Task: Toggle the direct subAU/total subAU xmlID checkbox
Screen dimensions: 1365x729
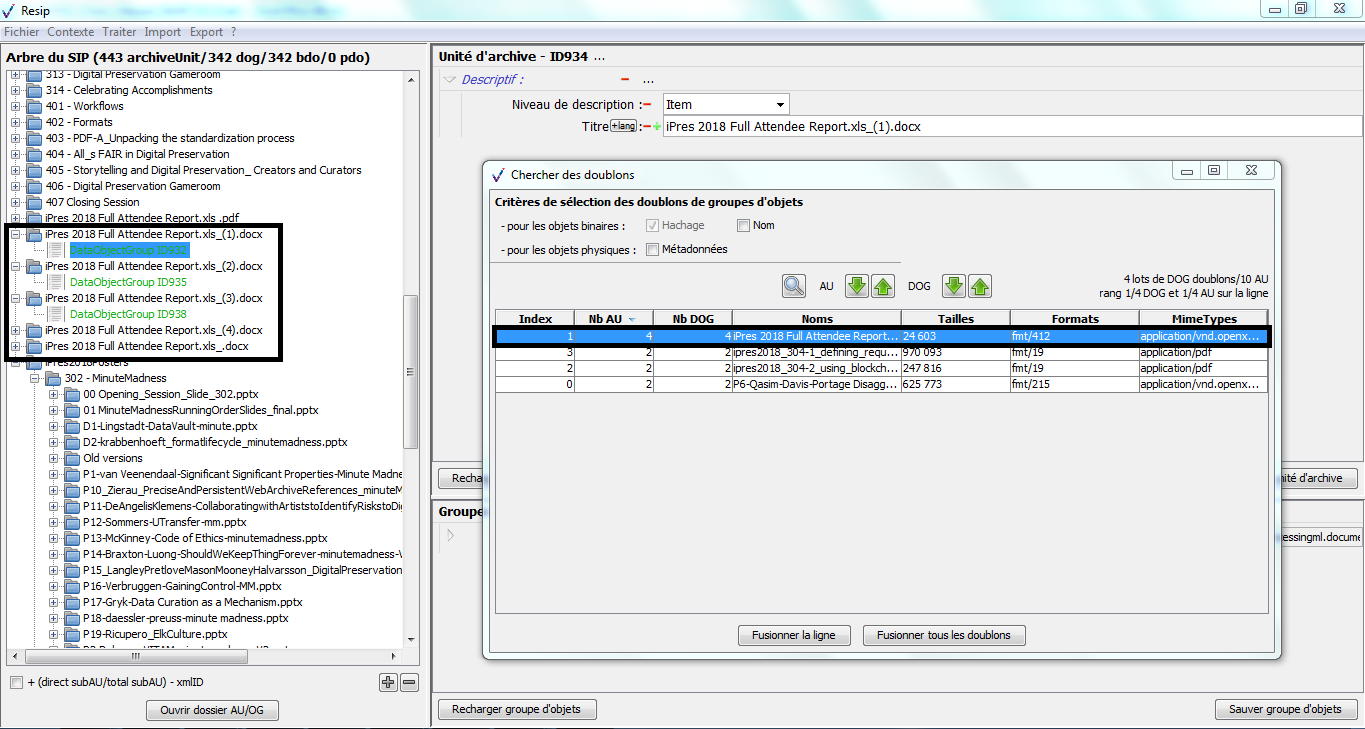Action: (x=16, y=682)
